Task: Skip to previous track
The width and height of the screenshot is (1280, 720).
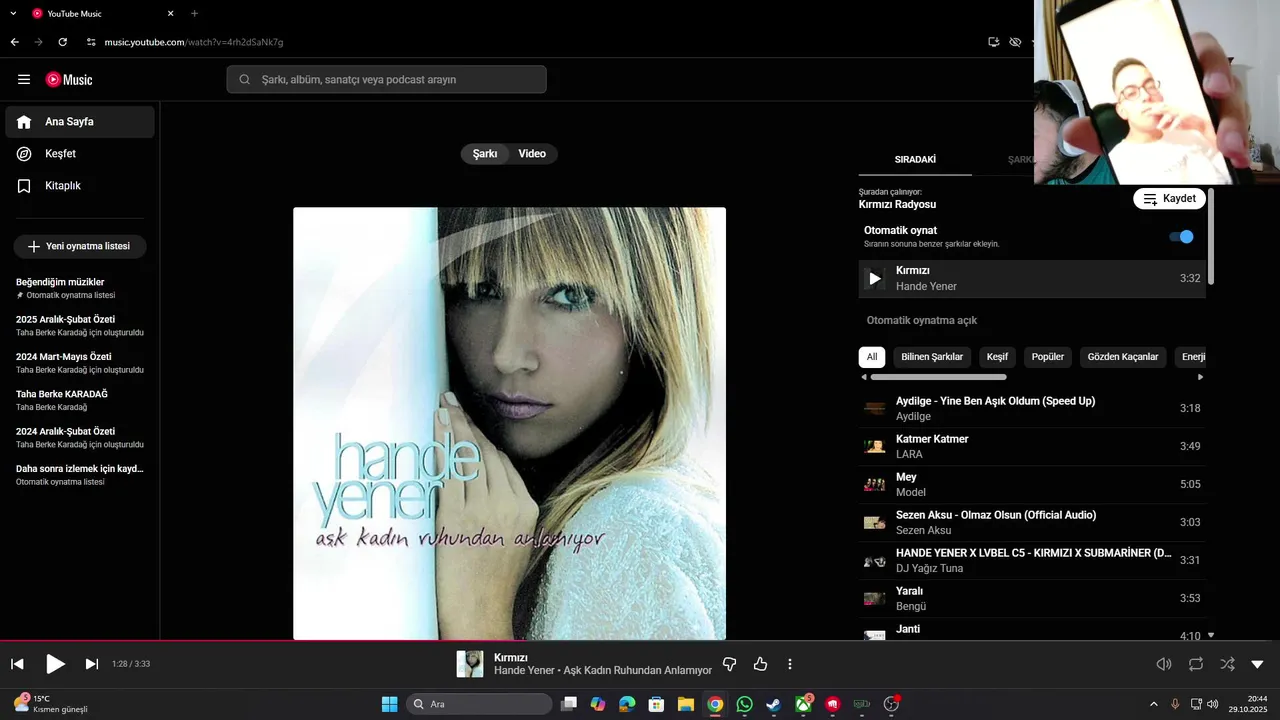Action: click(x=17, y=664)
